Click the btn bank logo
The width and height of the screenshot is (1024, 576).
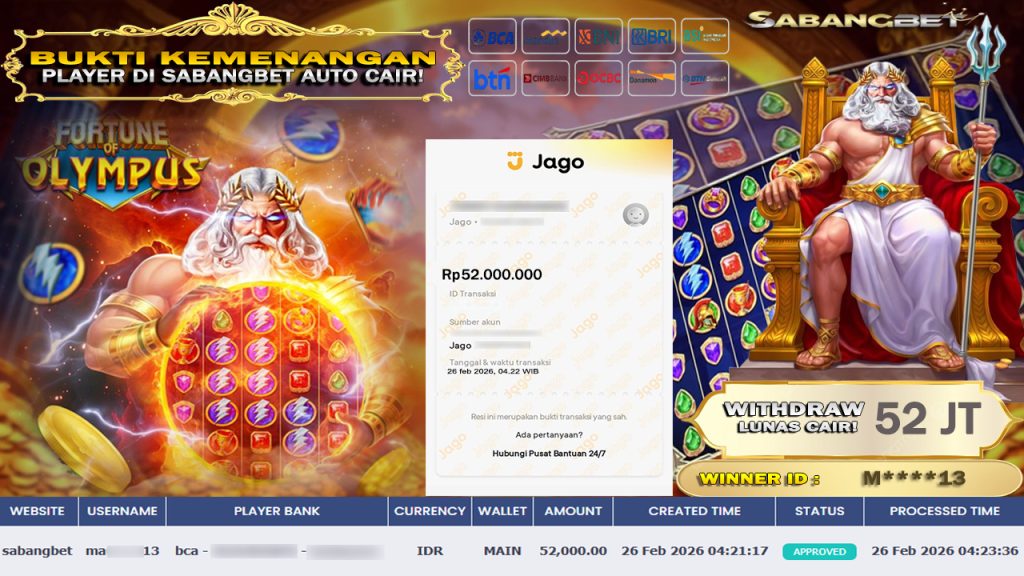click(492, 78)
